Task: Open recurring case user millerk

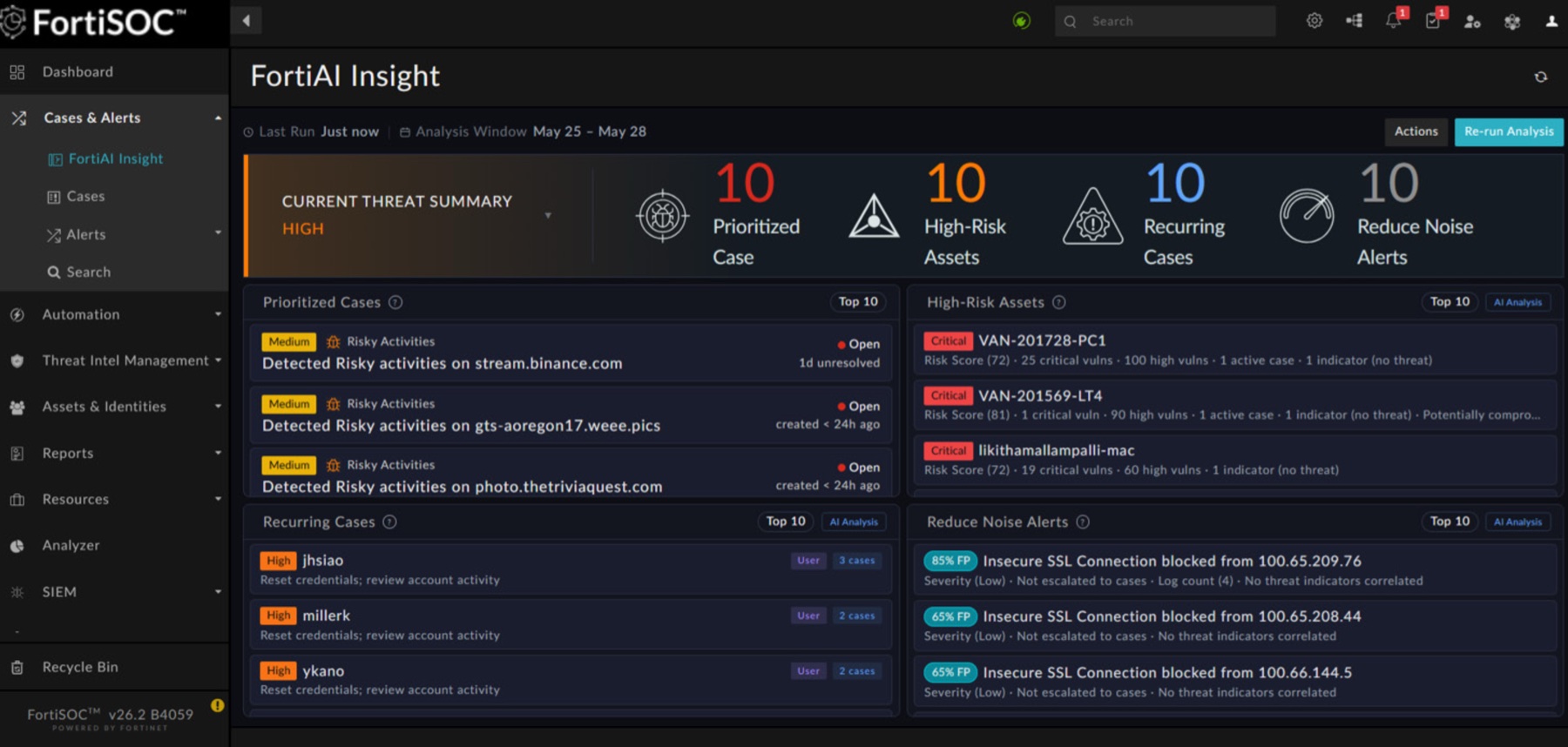Action: 571,624
